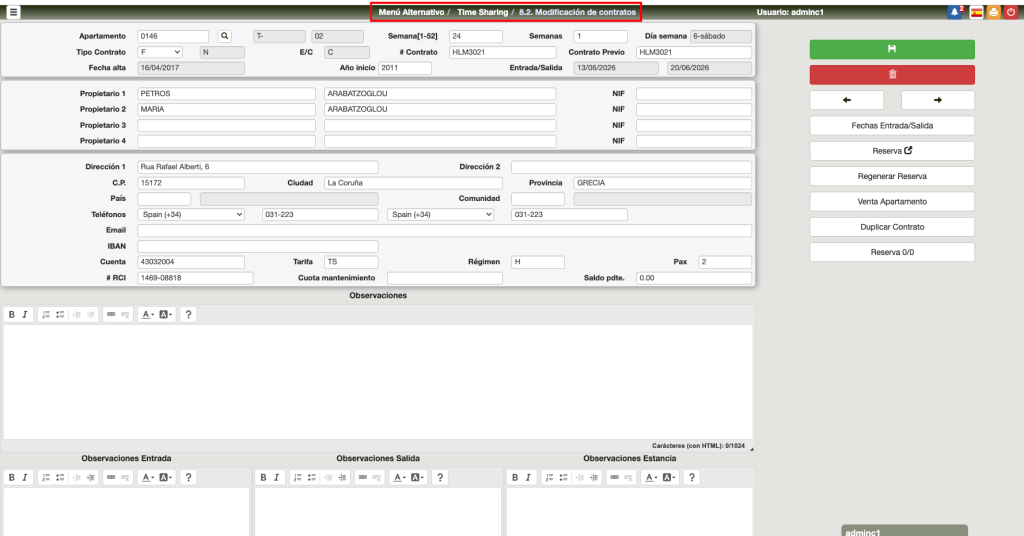This screenshot has height=536, width=1024.
Task: Click the Spanish flag language icon
Action: point(976,12)
